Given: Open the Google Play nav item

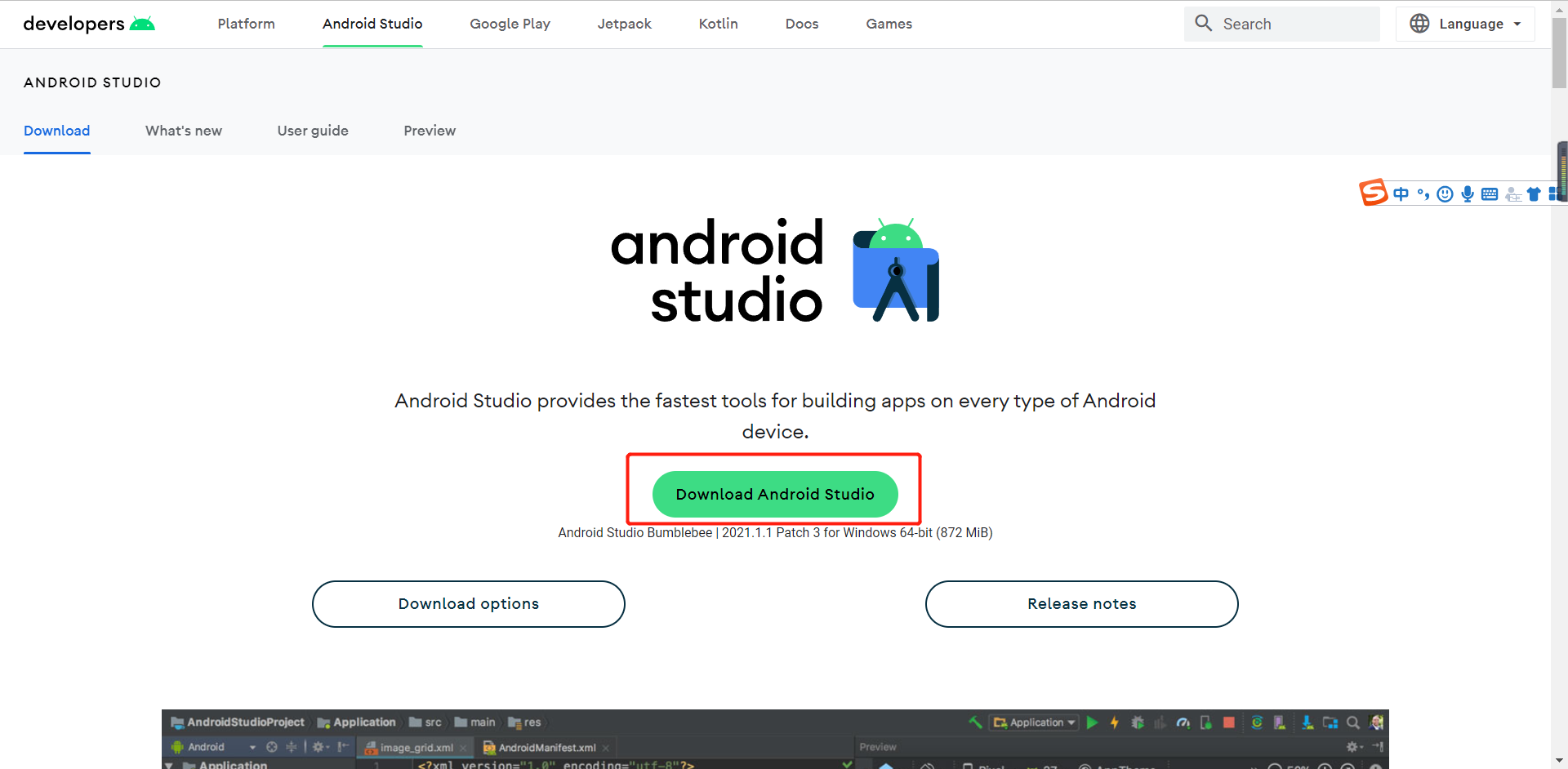Looking at the screenshot, I should [x=510, y=24].
